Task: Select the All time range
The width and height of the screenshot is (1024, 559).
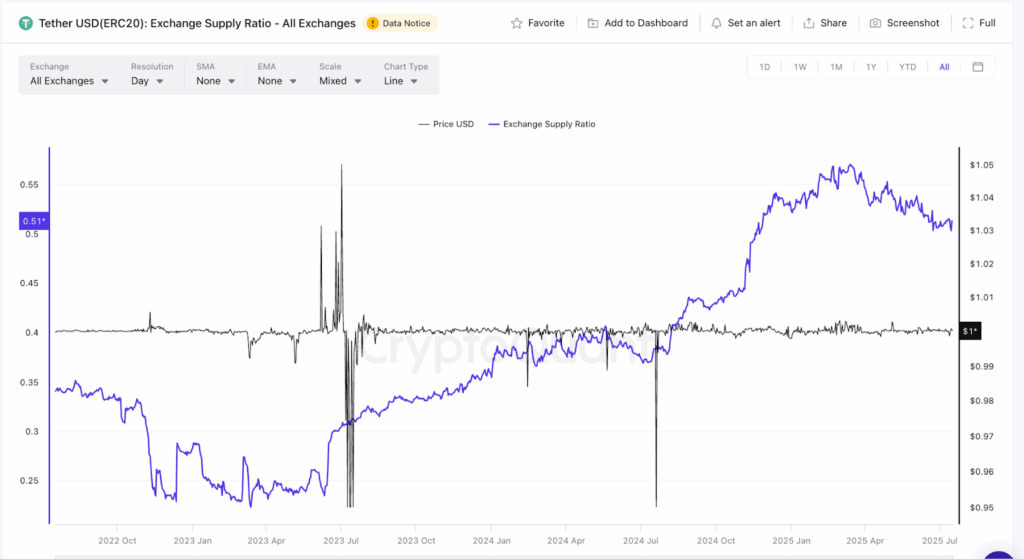Action: tap(944, 67)
